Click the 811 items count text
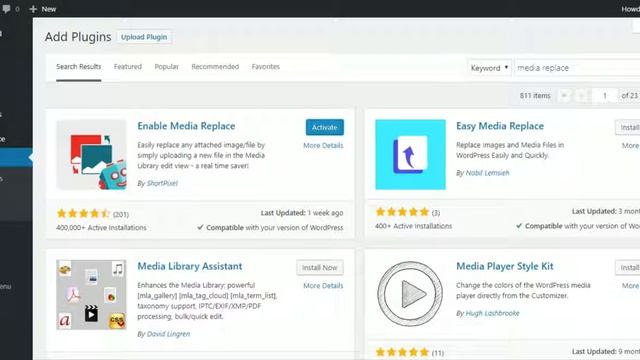The width and height of the screenshot is (640, 360). pyautogui.click(x=535, y=96)
